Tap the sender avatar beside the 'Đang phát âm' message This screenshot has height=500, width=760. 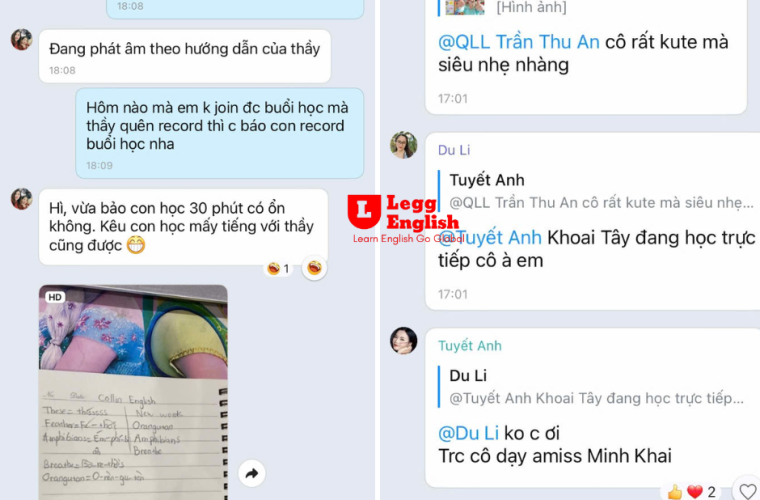[22, 40]
